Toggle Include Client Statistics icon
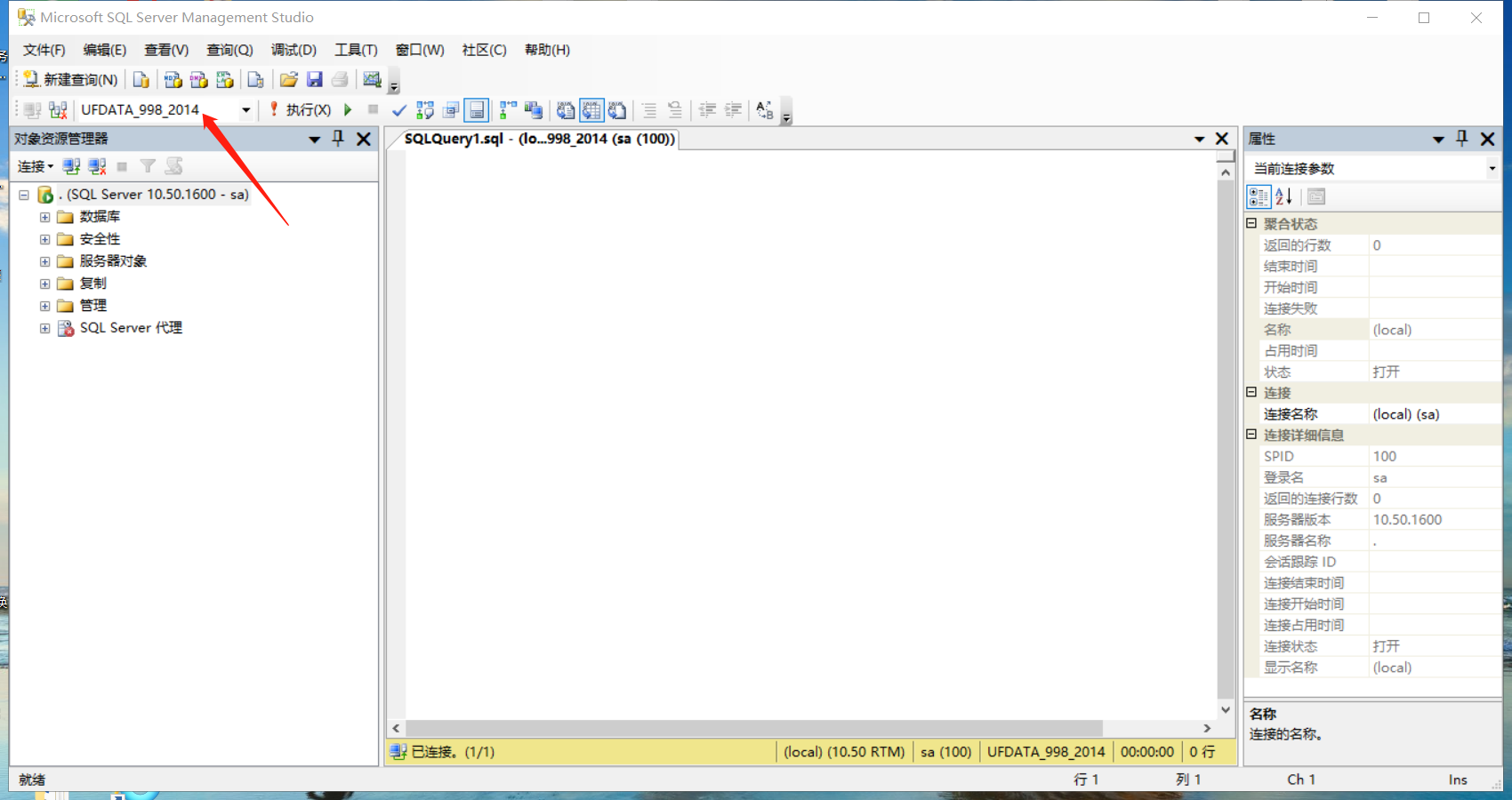 coord(534,110)
